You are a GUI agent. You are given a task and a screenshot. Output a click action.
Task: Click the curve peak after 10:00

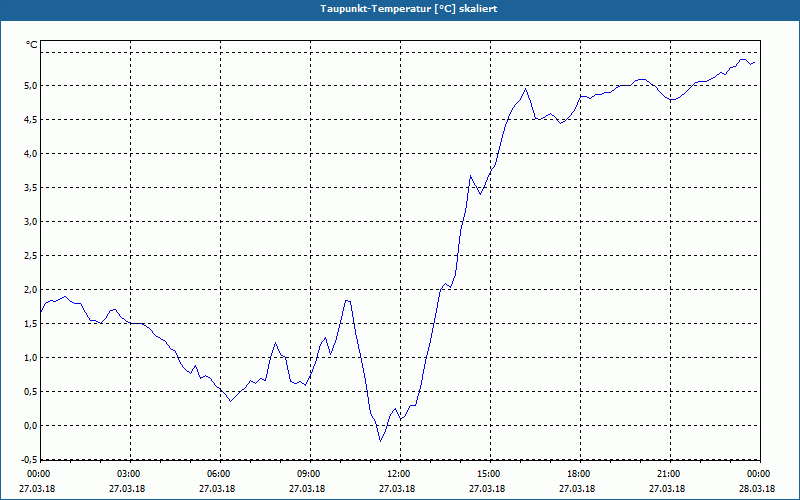pos(347,301)
